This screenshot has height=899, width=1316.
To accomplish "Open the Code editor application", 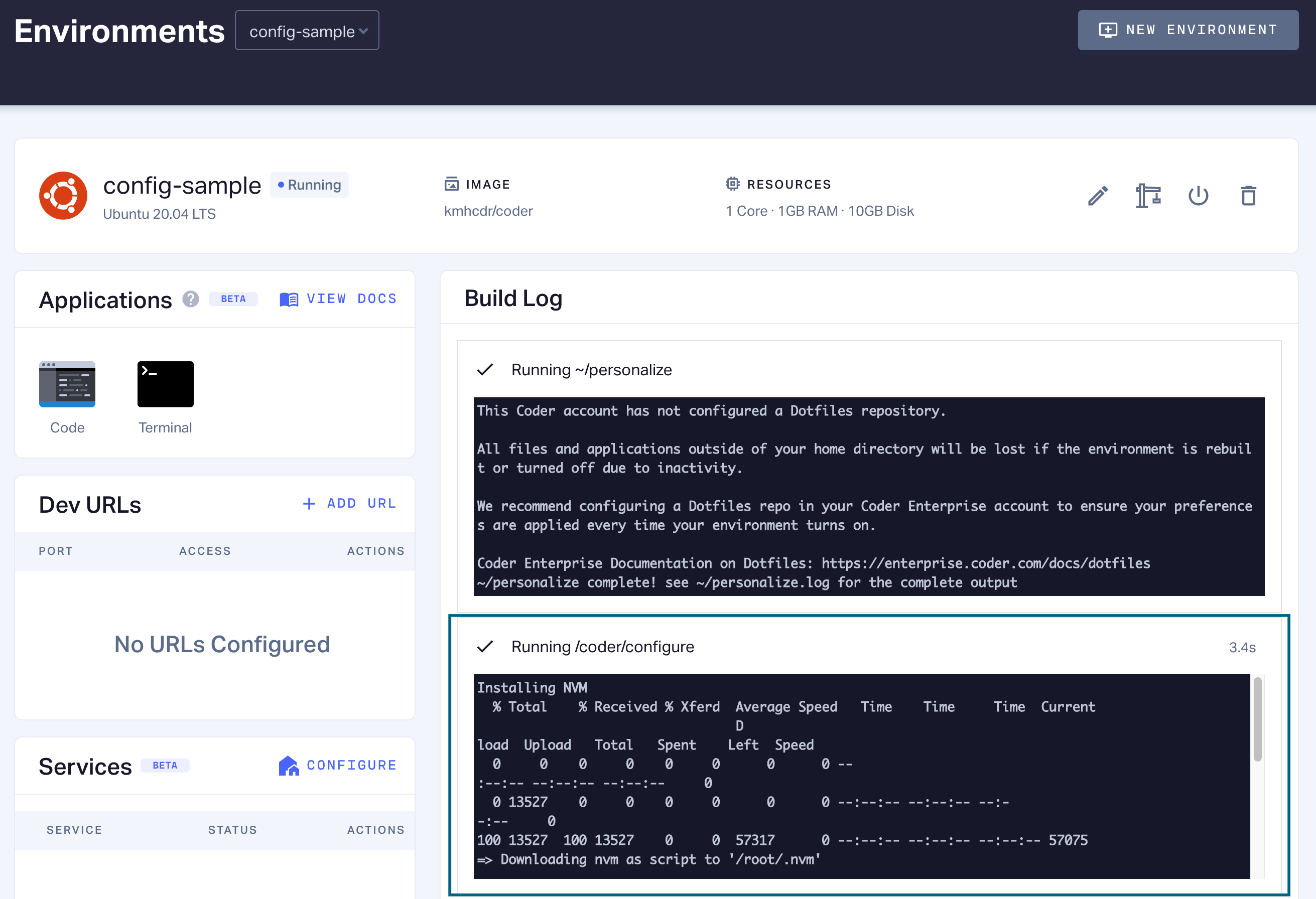I will 67,384.
